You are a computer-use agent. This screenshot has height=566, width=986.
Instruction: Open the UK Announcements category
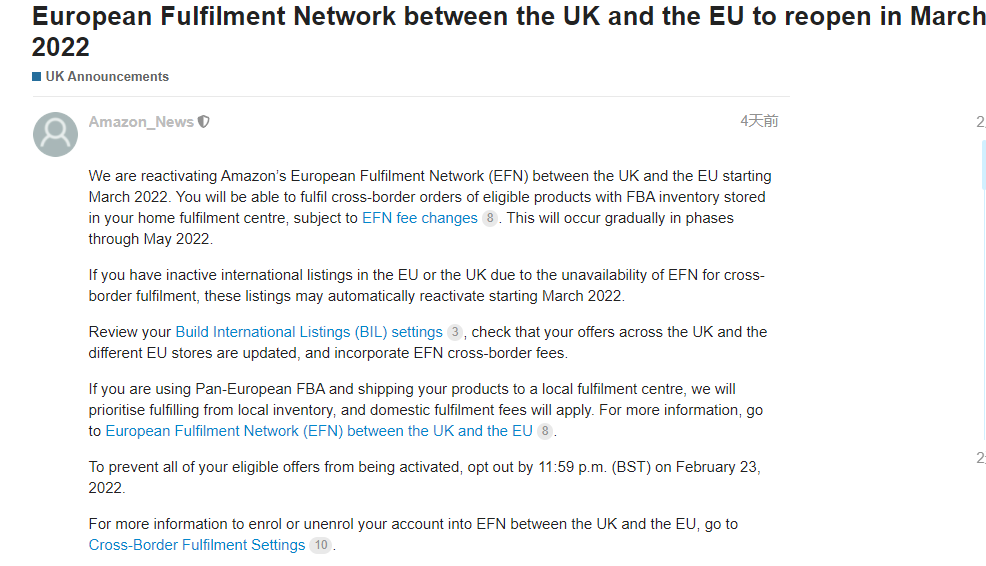pos(107,77)
